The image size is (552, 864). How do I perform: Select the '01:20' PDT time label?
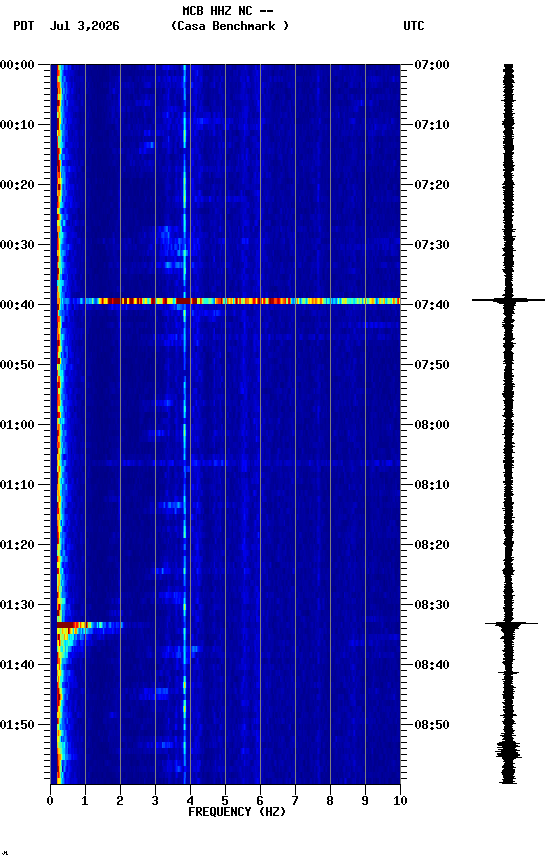(17, 546)
